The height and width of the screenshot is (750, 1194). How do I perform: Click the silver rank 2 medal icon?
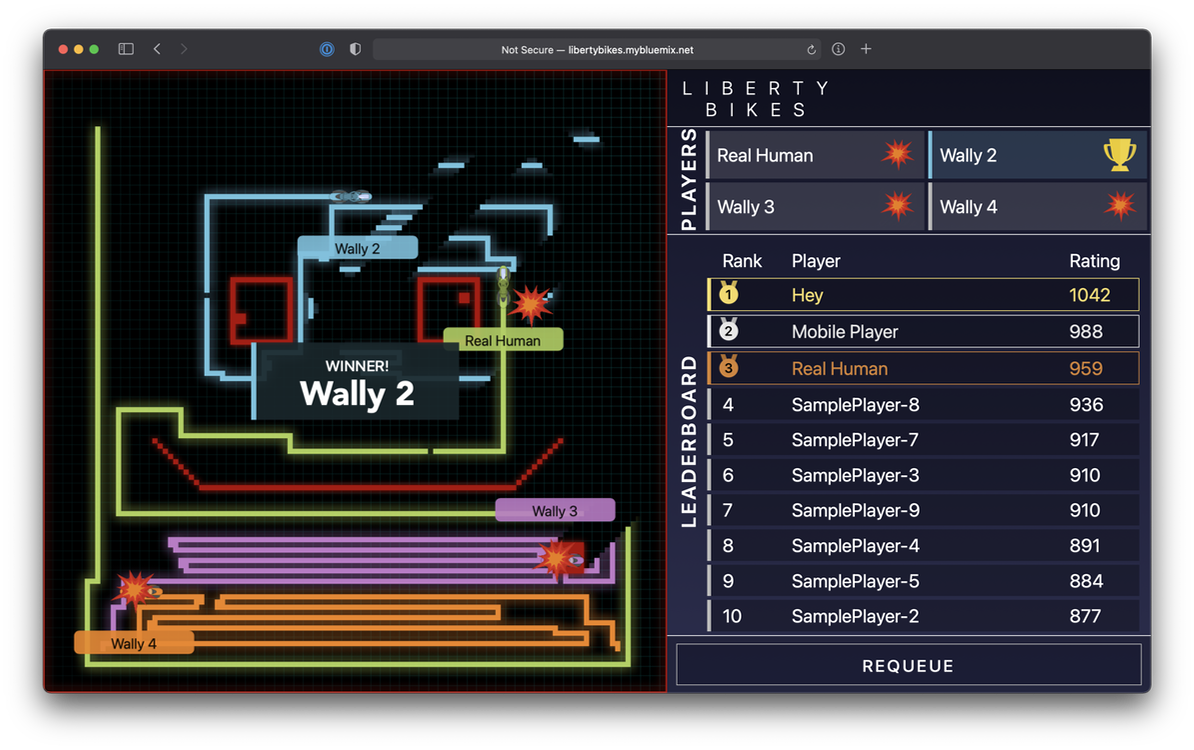point(728,331)
